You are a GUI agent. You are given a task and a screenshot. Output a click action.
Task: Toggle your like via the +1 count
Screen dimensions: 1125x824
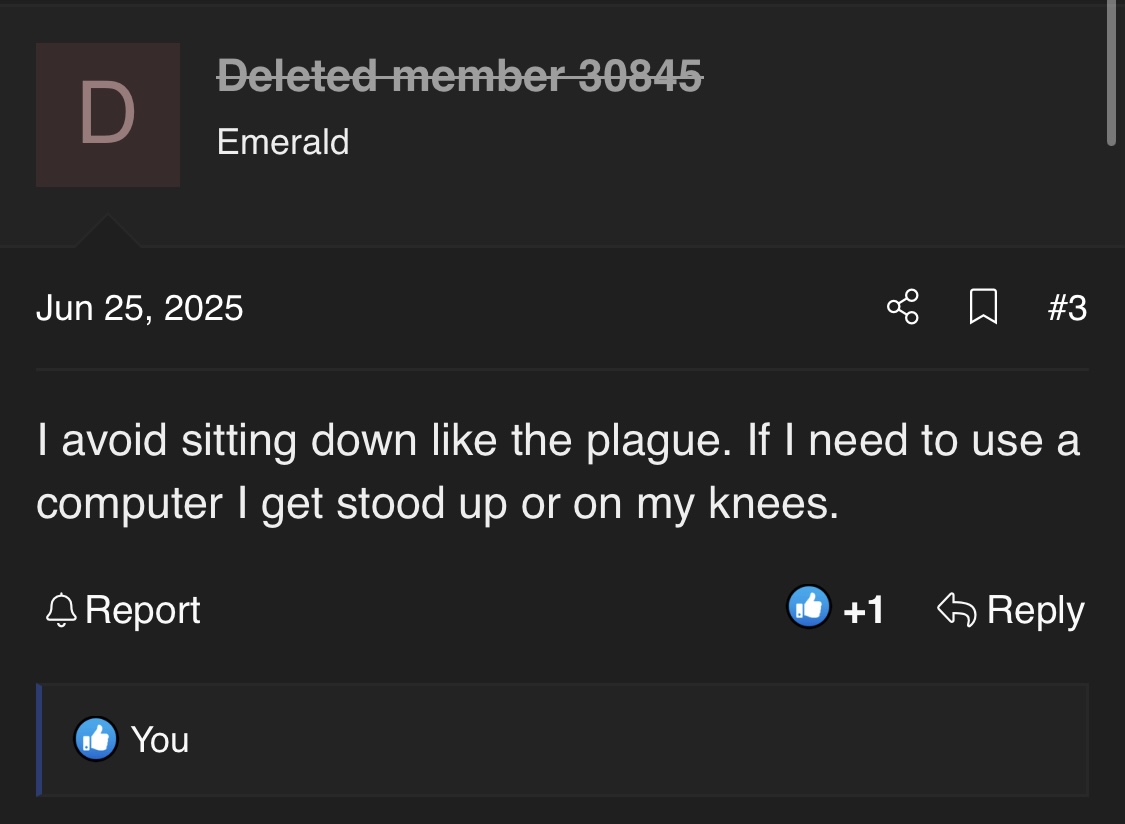864,610
